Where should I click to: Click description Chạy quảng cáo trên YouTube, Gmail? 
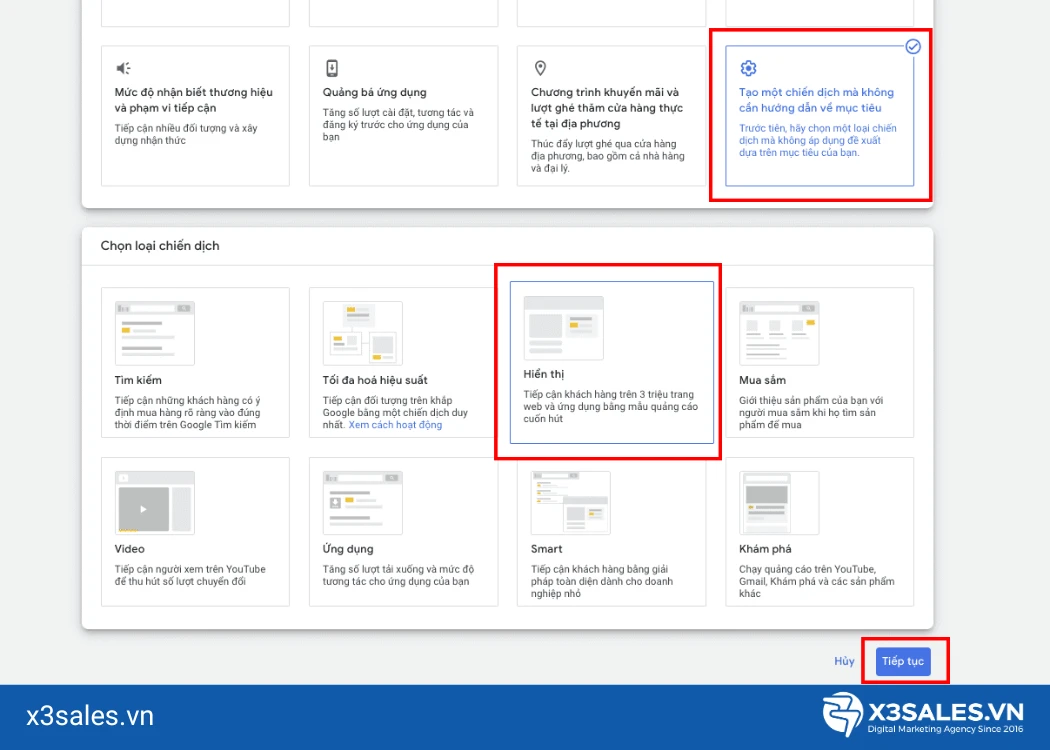(817, 581)
